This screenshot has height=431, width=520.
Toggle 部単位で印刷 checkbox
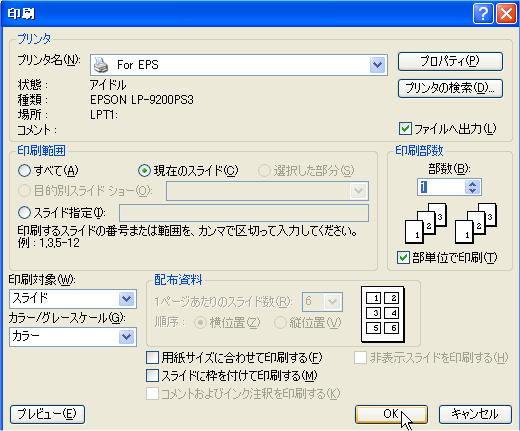(x=403, y=257)
